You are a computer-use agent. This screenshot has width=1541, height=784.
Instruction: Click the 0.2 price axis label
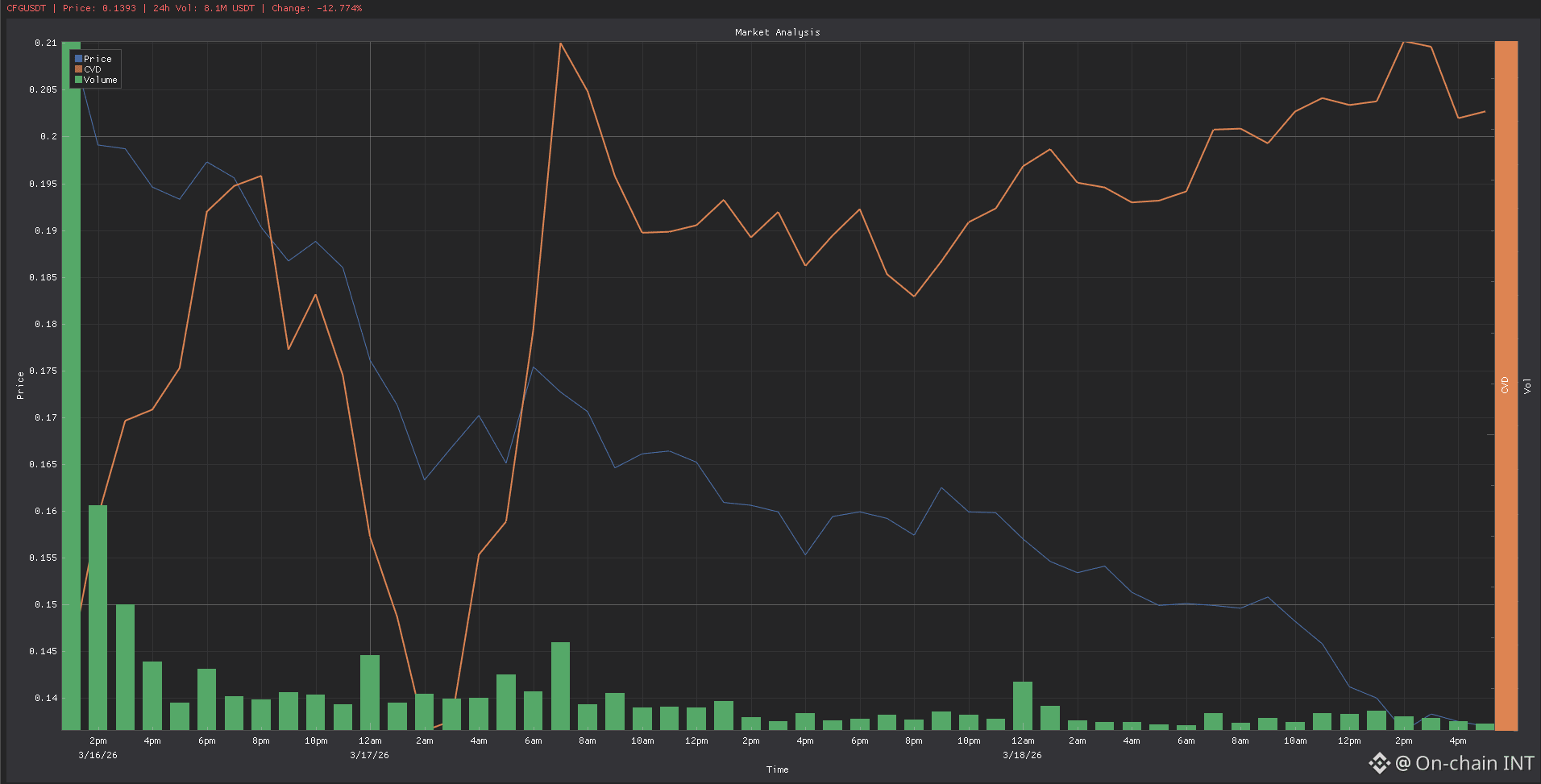click(49, 136)
